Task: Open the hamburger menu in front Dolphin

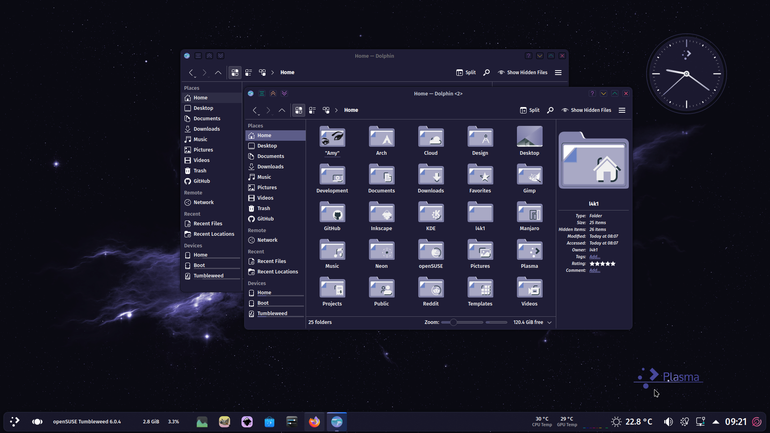Action: [x=622, y=110]
